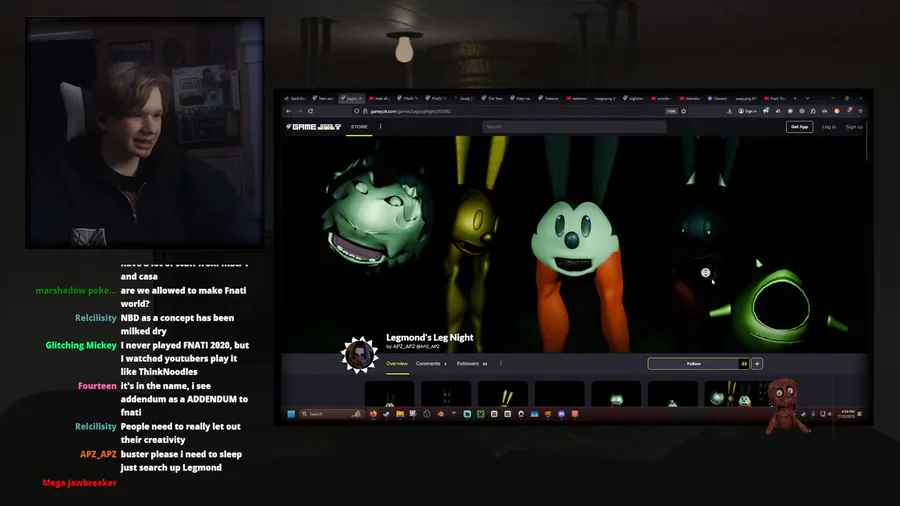Open the three-dot menu beside STORE
900x506 pixels.
point(381,127)
